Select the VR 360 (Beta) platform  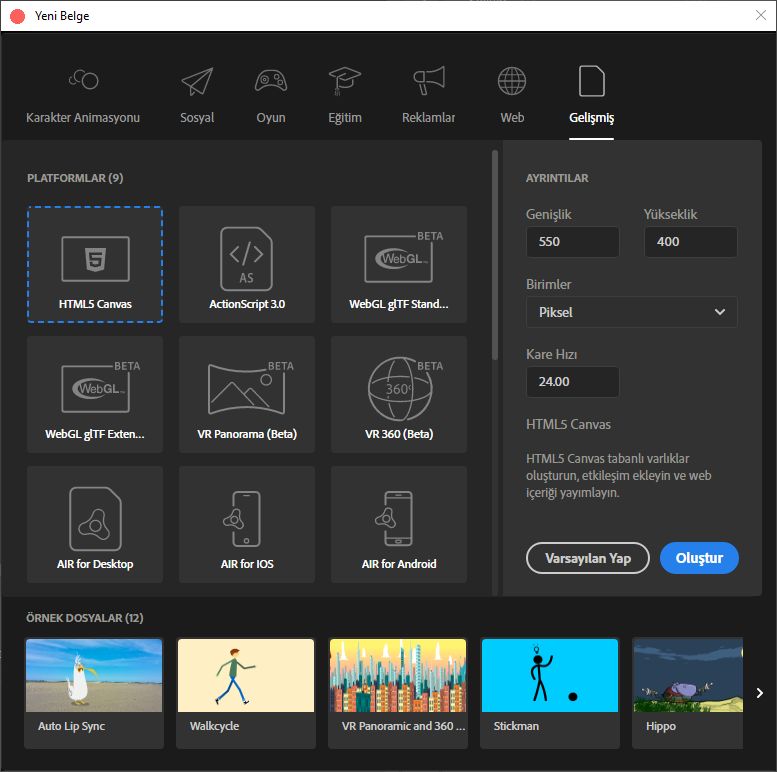[399, 394]
